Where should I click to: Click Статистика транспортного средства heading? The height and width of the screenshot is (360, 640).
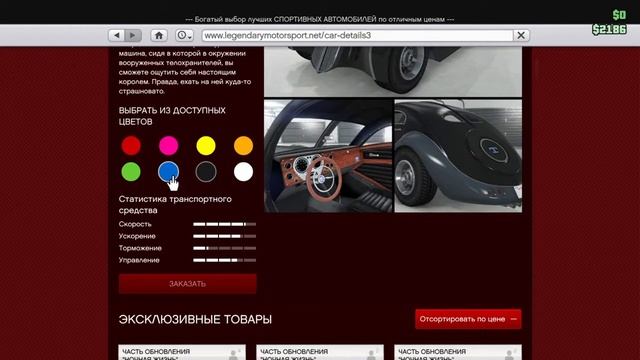pos(175,204)
